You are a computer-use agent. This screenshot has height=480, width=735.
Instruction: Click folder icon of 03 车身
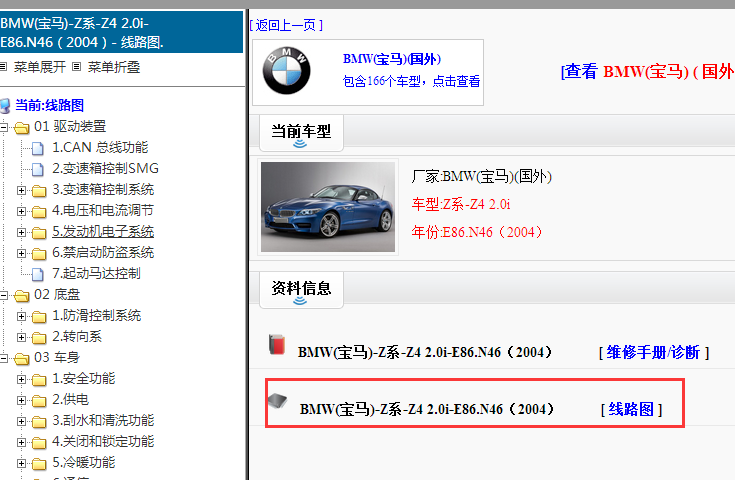(22, 359)
